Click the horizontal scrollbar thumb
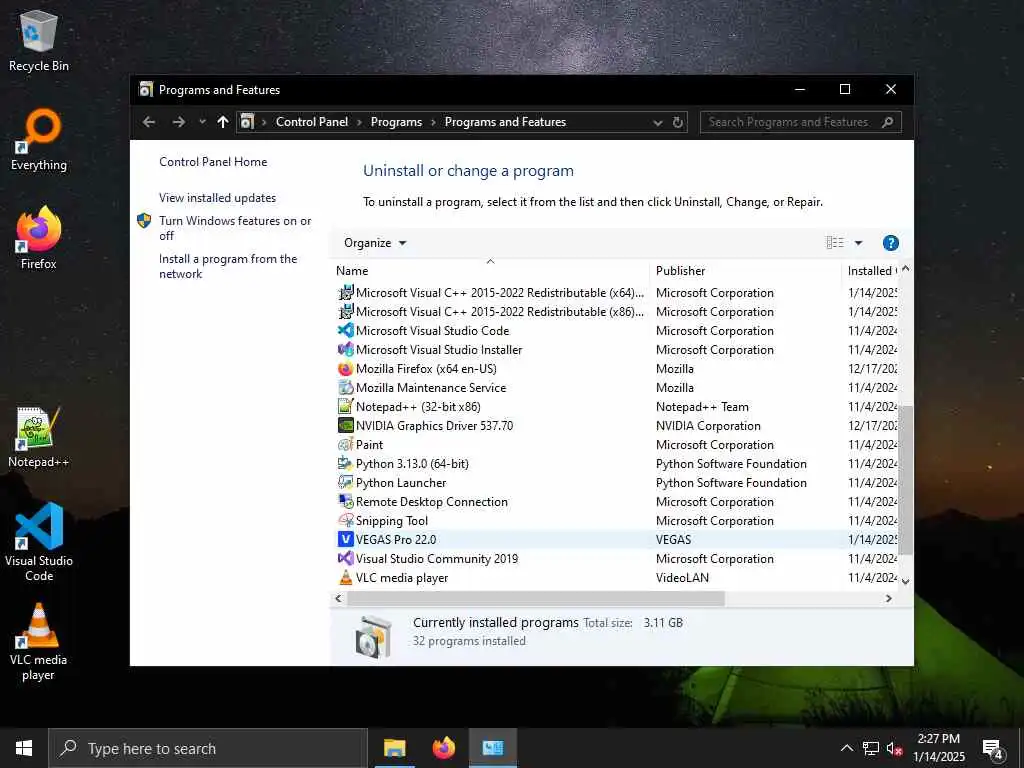Viewport: 1024px width, 768px height. click(x=536, y=598)
